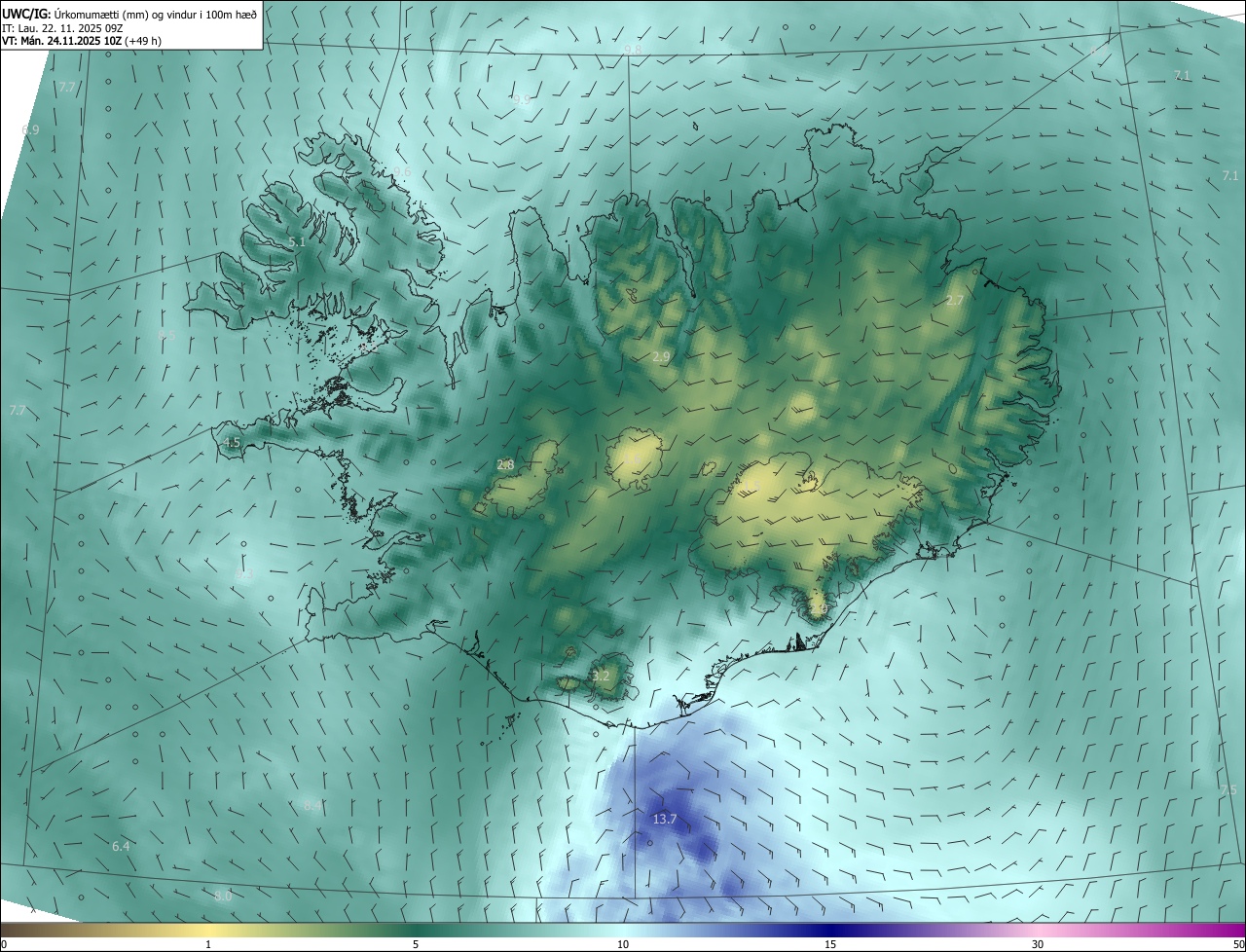Click the 5 label on the color scale
The width and height of the screenshot is (1246, 952).
[416, 944]
